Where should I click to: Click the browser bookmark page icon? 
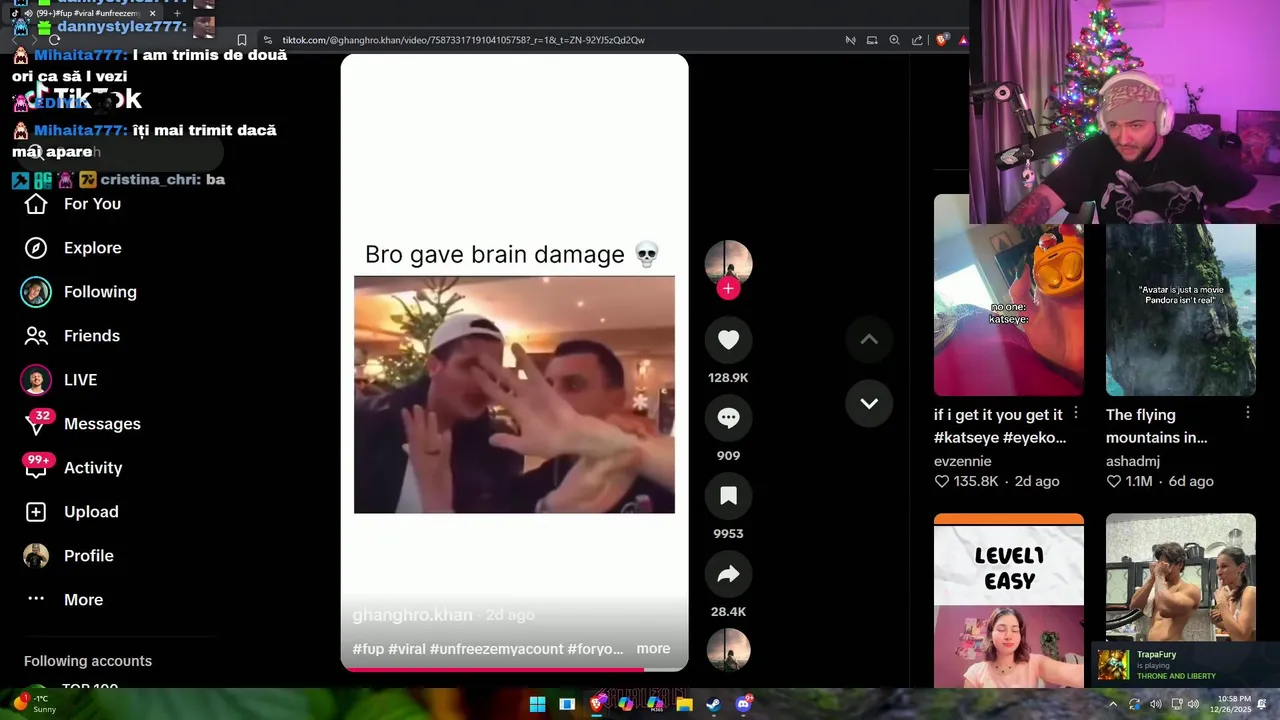242,40
